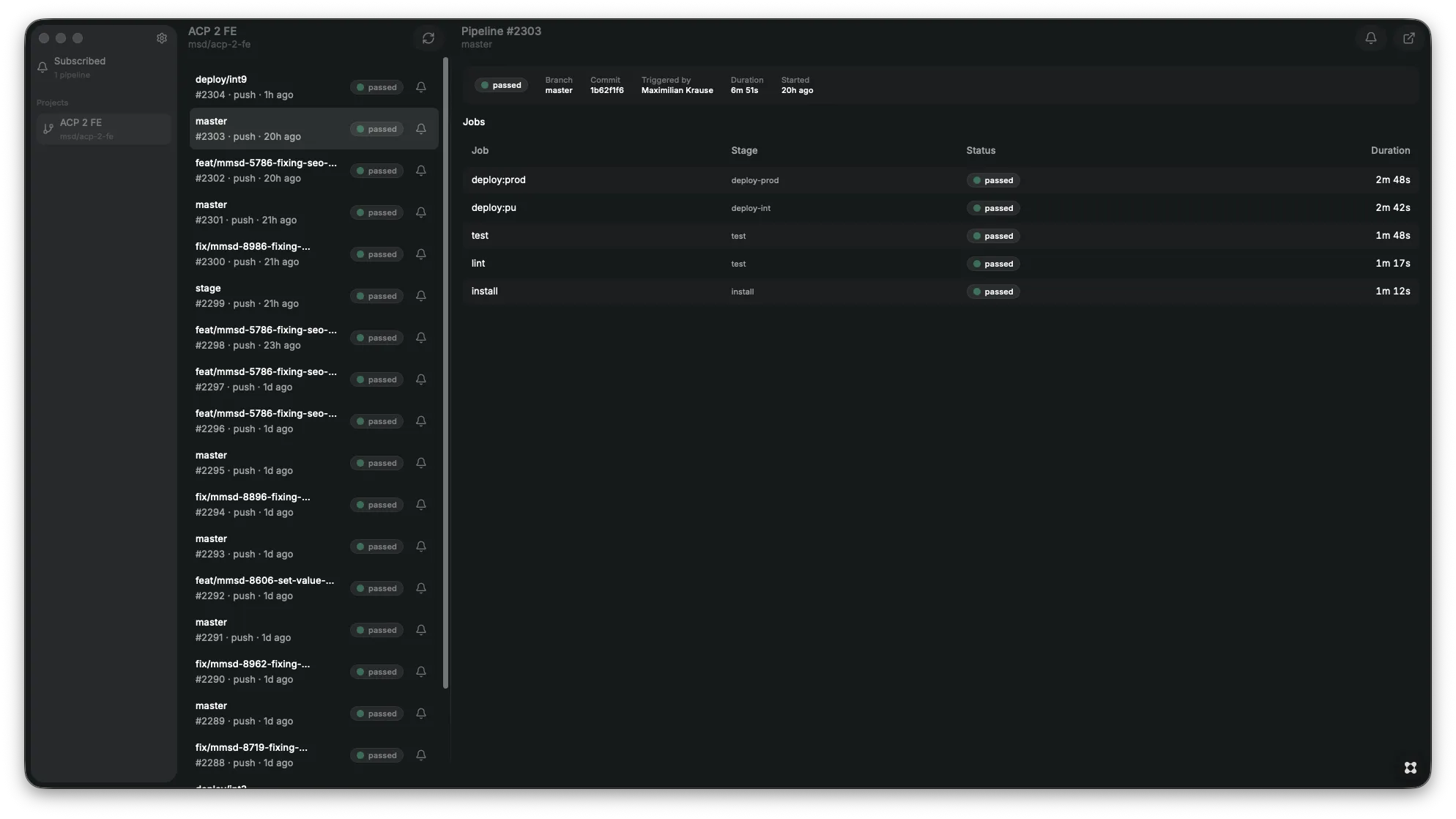The image size is (1456, 819).
Task: Refresh the ACP 2 FE pipeline list
Action: click(428, 38)
